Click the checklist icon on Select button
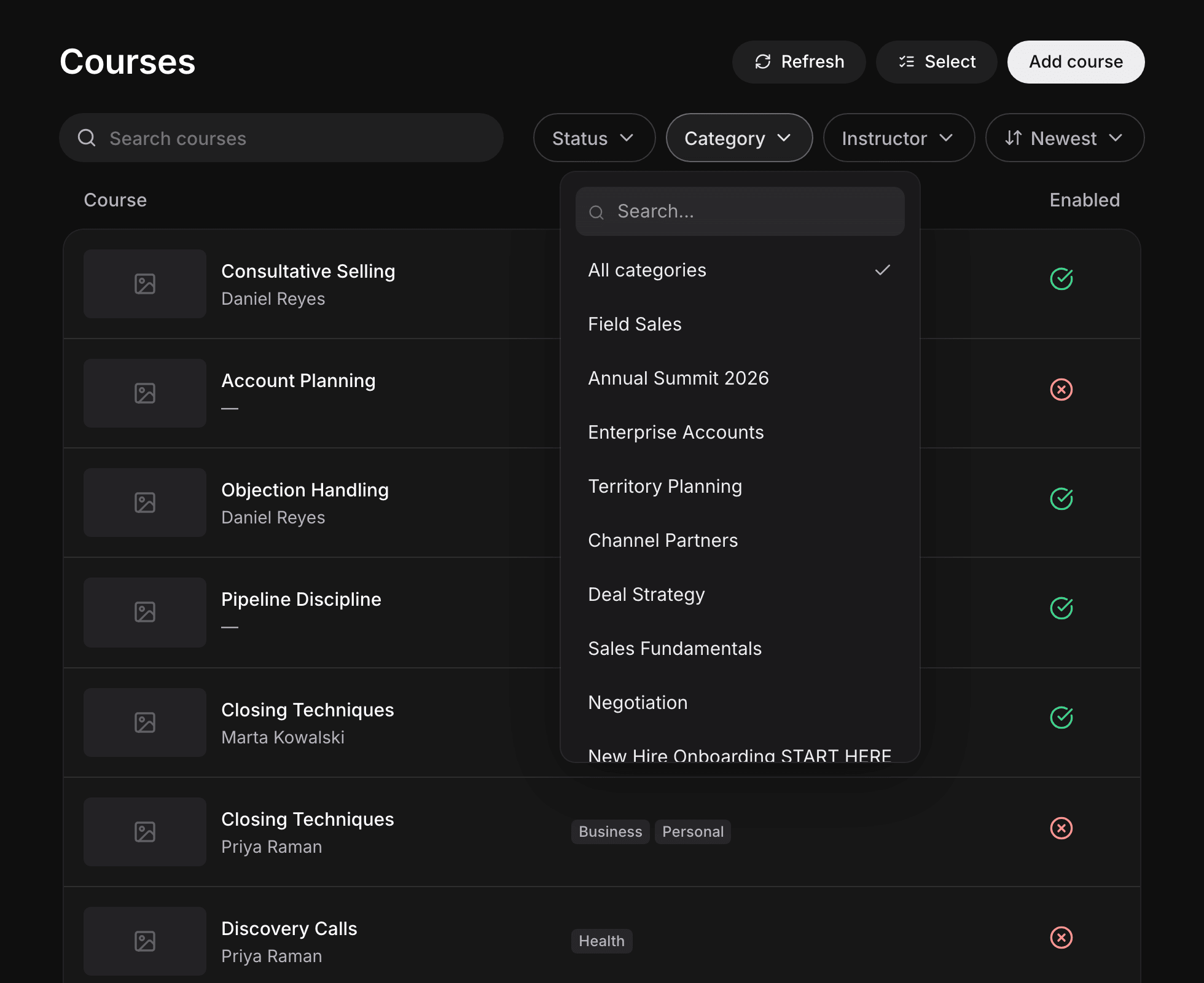 pos(907,62)
